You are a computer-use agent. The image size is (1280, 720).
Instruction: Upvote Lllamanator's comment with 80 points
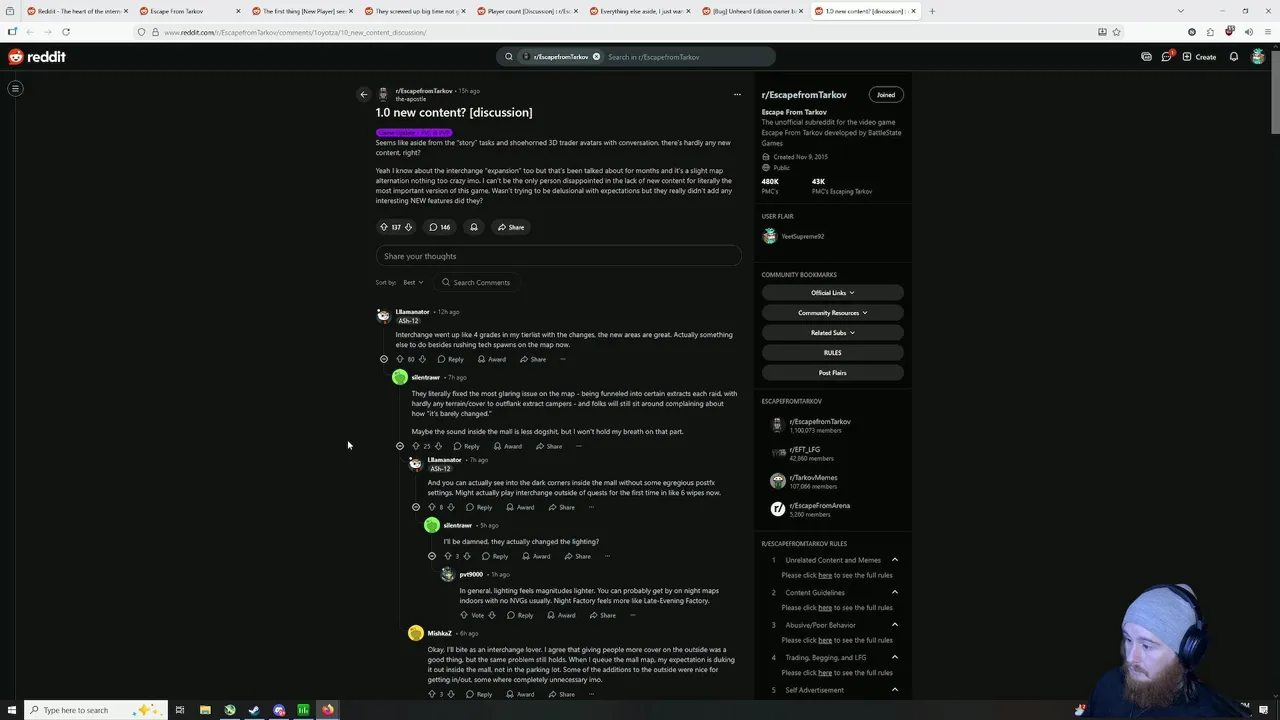point(399,359)
